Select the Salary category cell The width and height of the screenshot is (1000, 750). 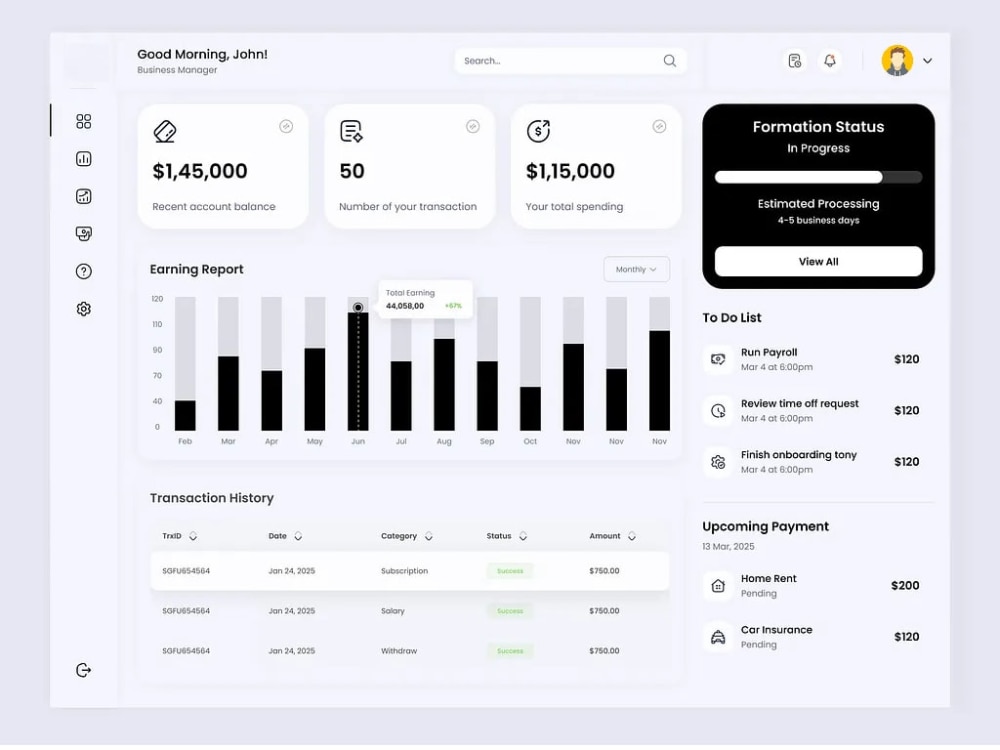click(393, 611)
